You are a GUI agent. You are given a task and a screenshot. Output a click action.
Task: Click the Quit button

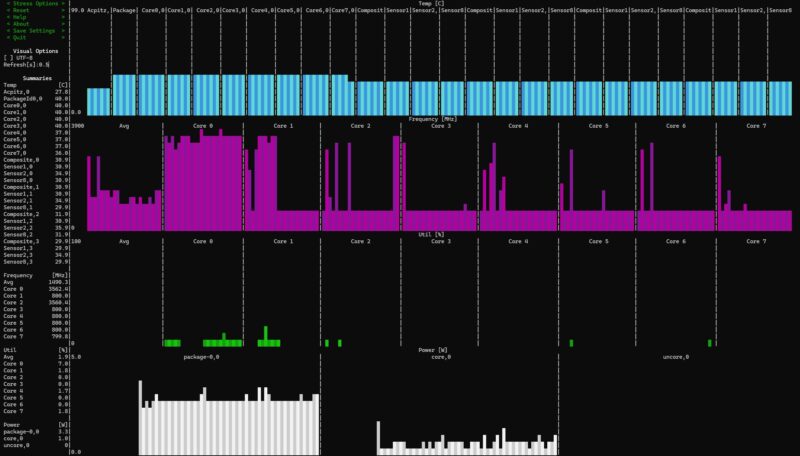(x=35, y=37)
